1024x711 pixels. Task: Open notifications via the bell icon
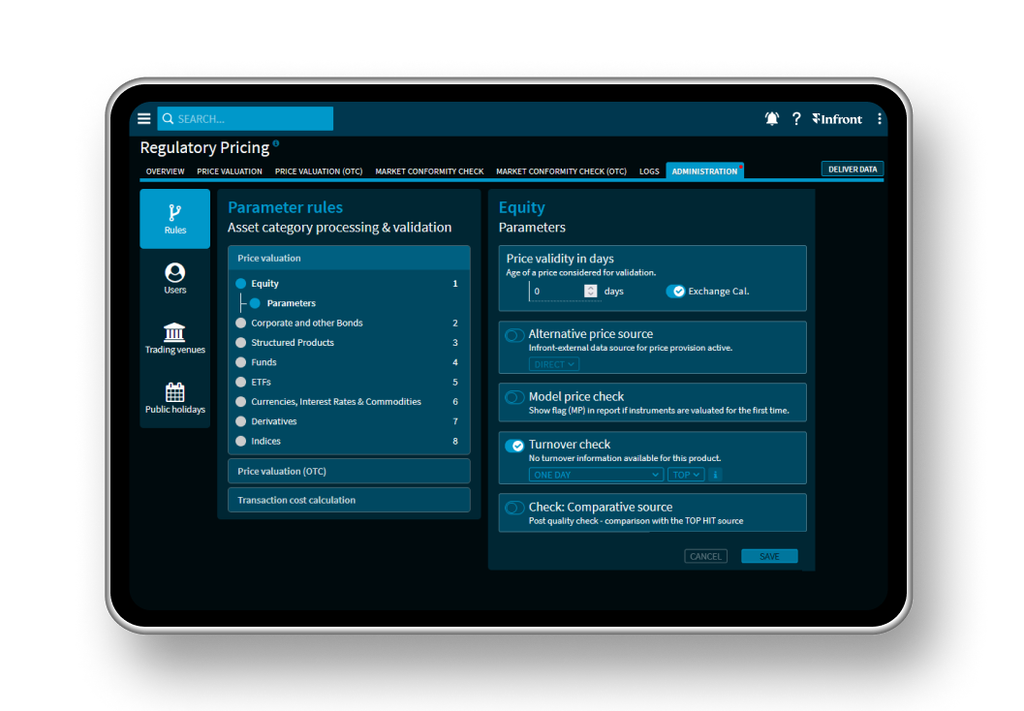tap(771, 118)
